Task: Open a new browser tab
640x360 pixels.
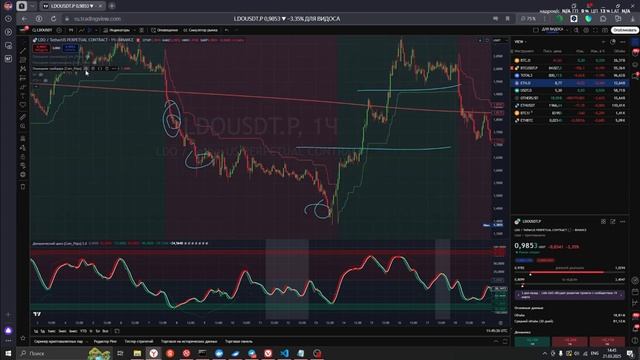Action: (x=111, y=6)
